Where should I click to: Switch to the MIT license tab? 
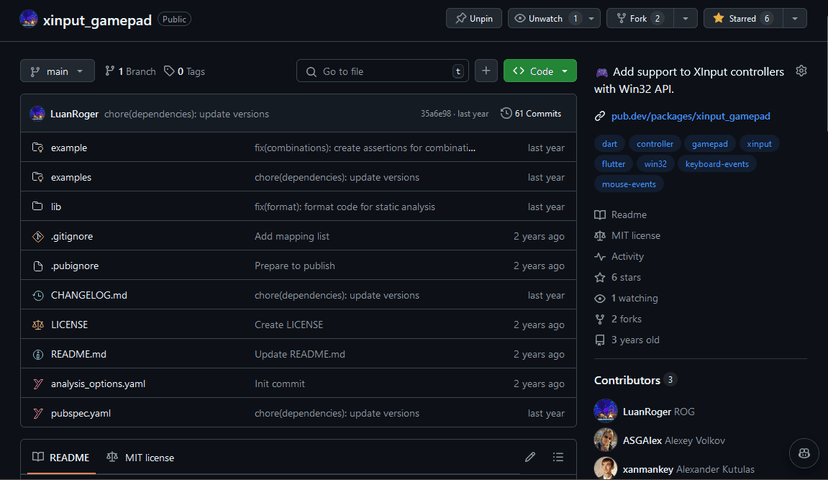click(x=140, y=457)
